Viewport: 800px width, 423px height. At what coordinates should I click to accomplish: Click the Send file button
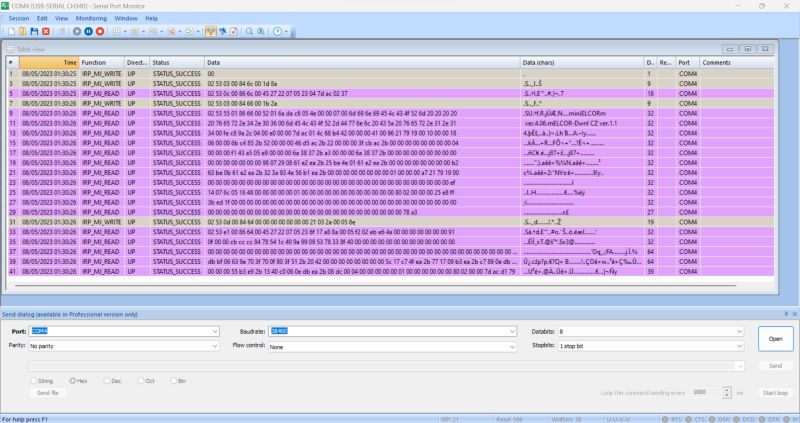47,393
